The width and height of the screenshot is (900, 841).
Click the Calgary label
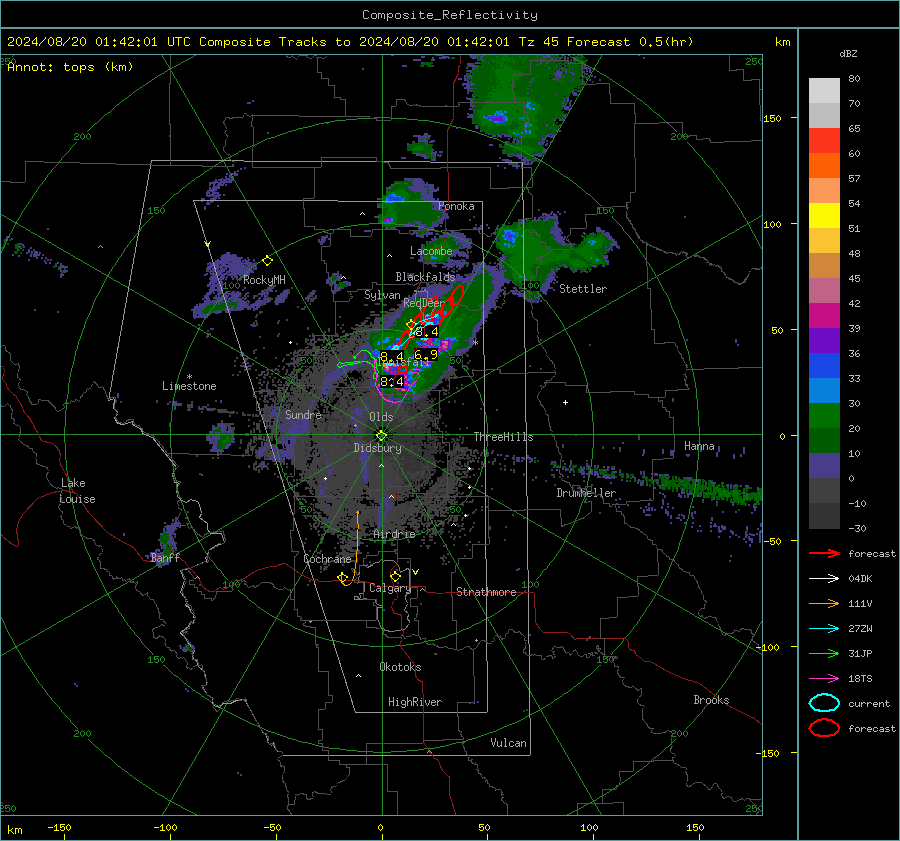pos(390,588)
